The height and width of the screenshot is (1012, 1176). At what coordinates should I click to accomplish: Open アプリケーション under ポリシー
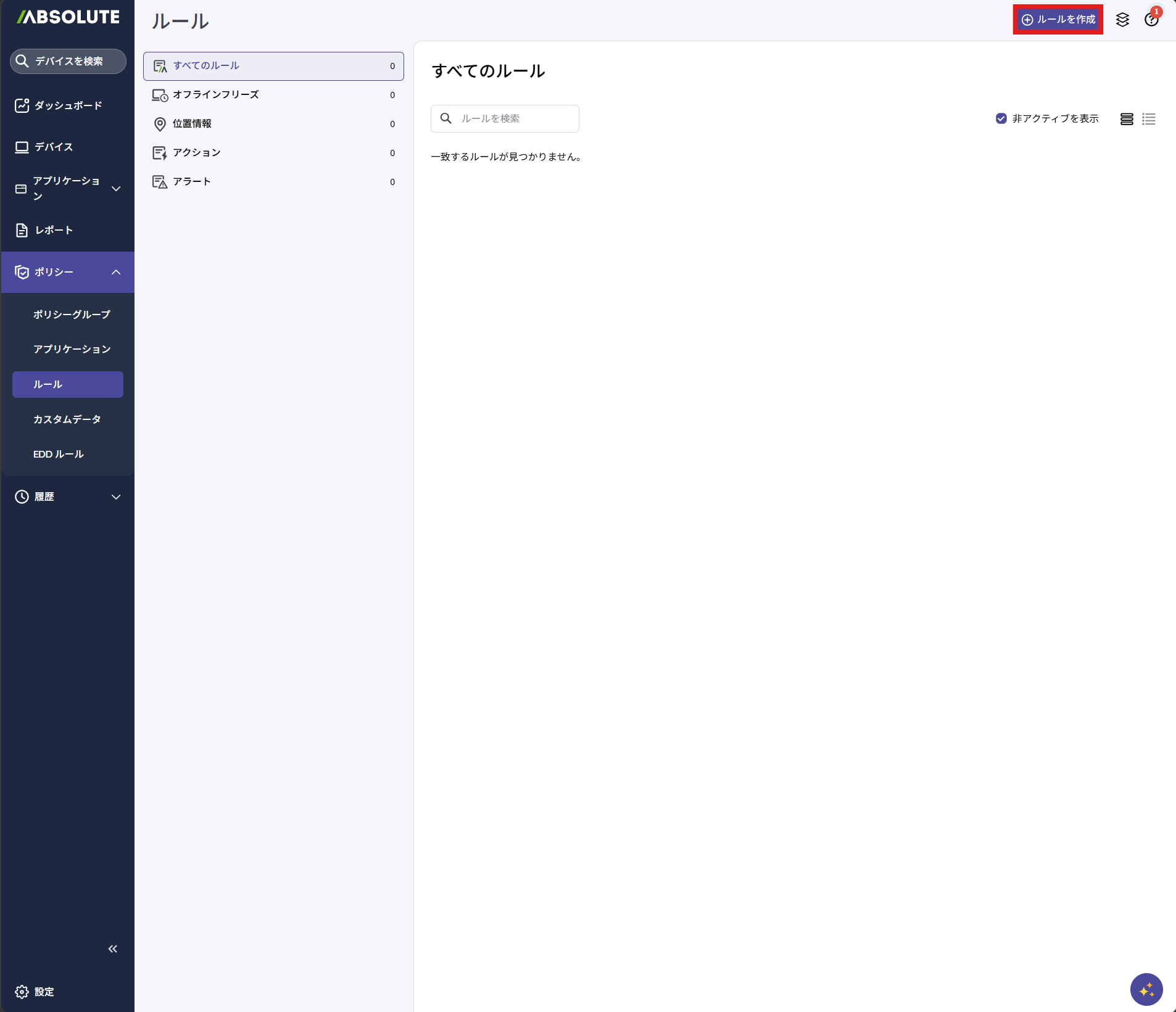(x=72, y=349)
